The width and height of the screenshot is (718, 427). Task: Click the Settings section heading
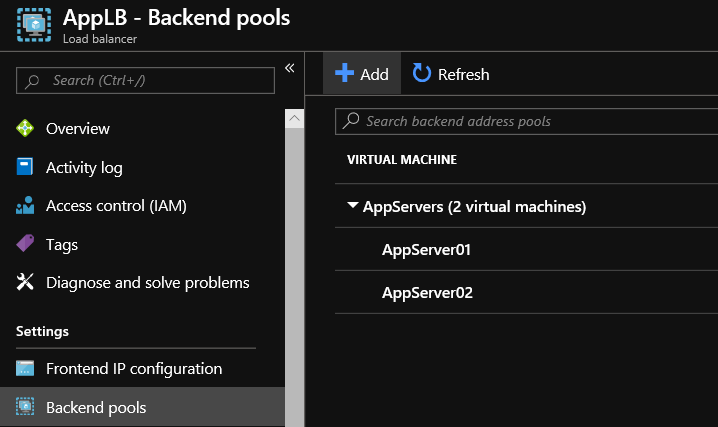42,331
